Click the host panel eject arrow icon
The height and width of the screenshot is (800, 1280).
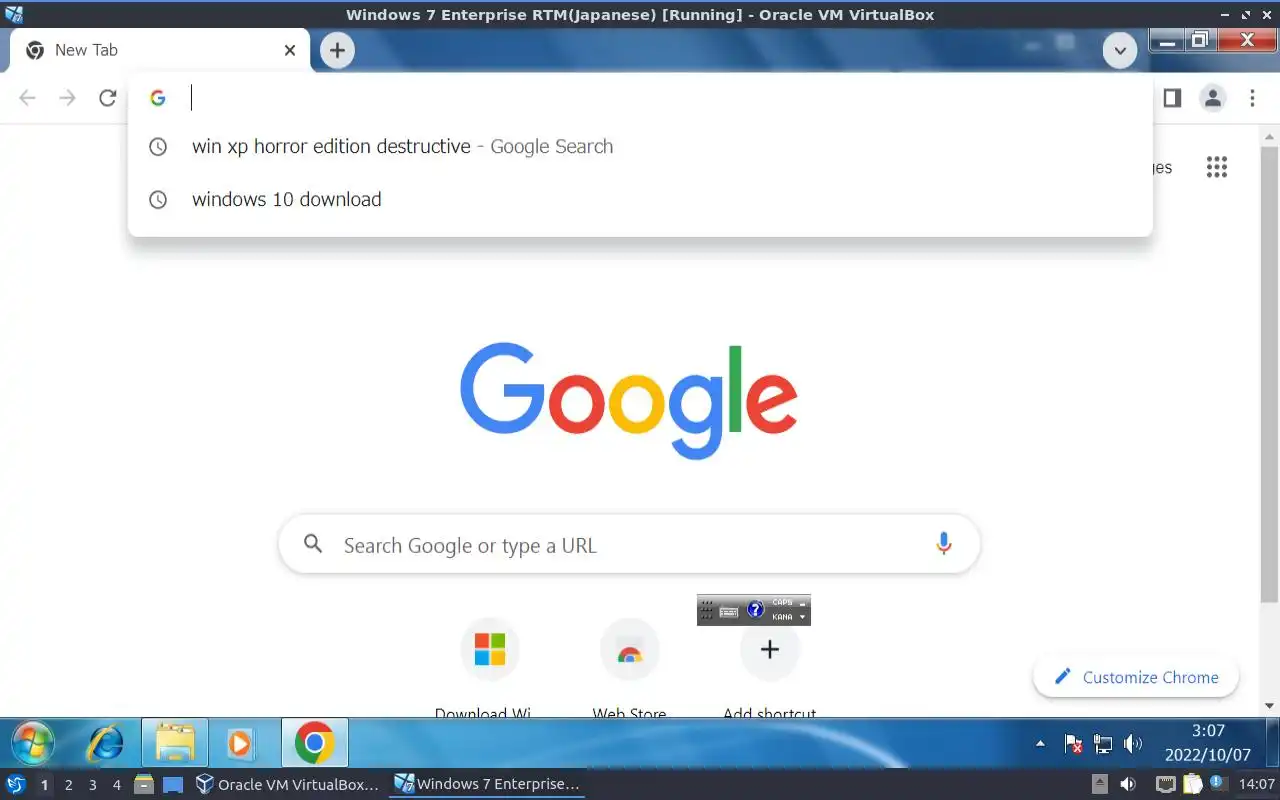pyautogui.click(x=1100, y=784)
